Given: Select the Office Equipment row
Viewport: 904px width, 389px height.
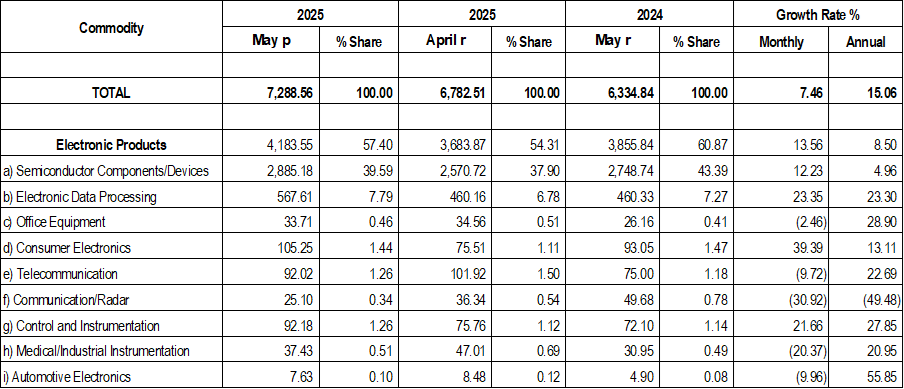Looking at the screenshot, I should (452, 222).
